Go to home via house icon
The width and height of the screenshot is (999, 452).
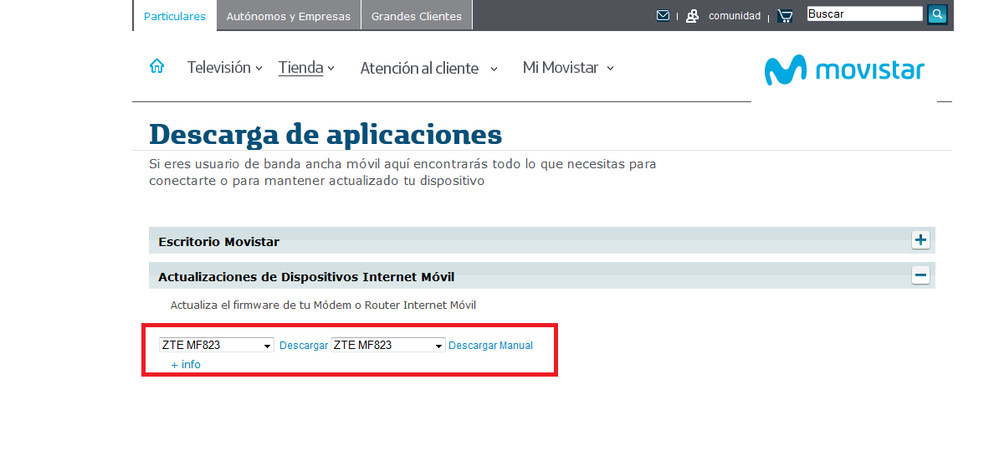(x=156, y=66)
